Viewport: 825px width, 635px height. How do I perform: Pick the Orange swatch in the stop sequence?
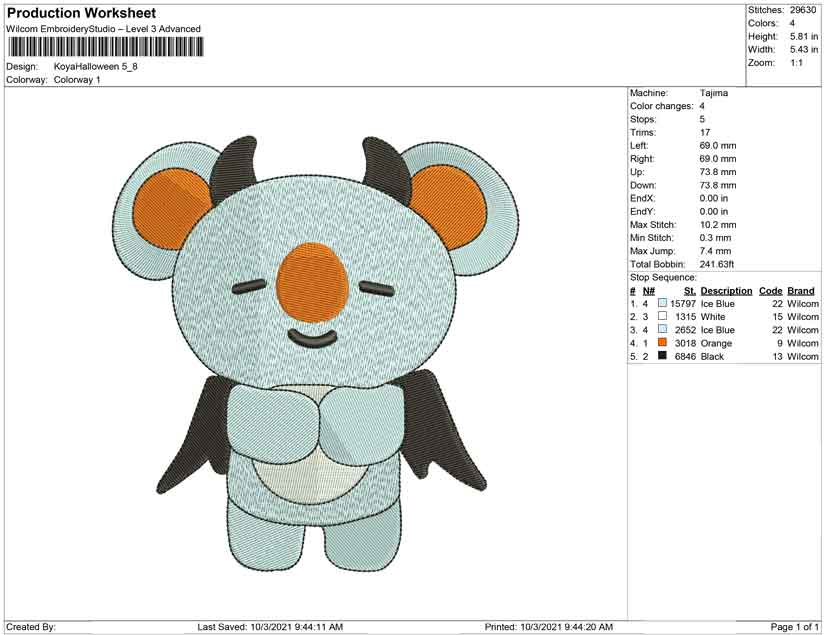point(662,342)
